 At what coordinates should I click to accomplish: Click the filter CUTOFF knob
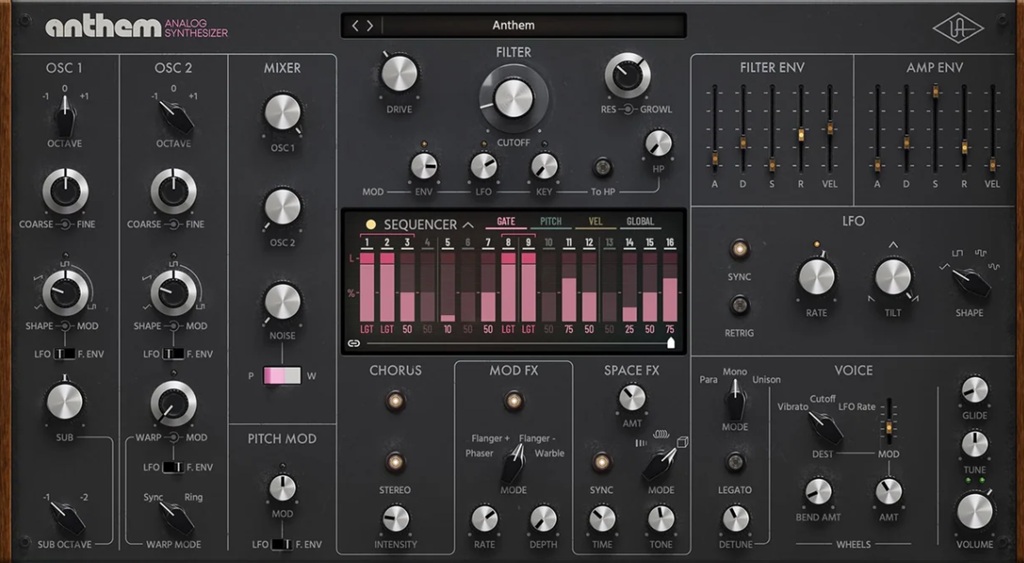(x=513, y=99)
